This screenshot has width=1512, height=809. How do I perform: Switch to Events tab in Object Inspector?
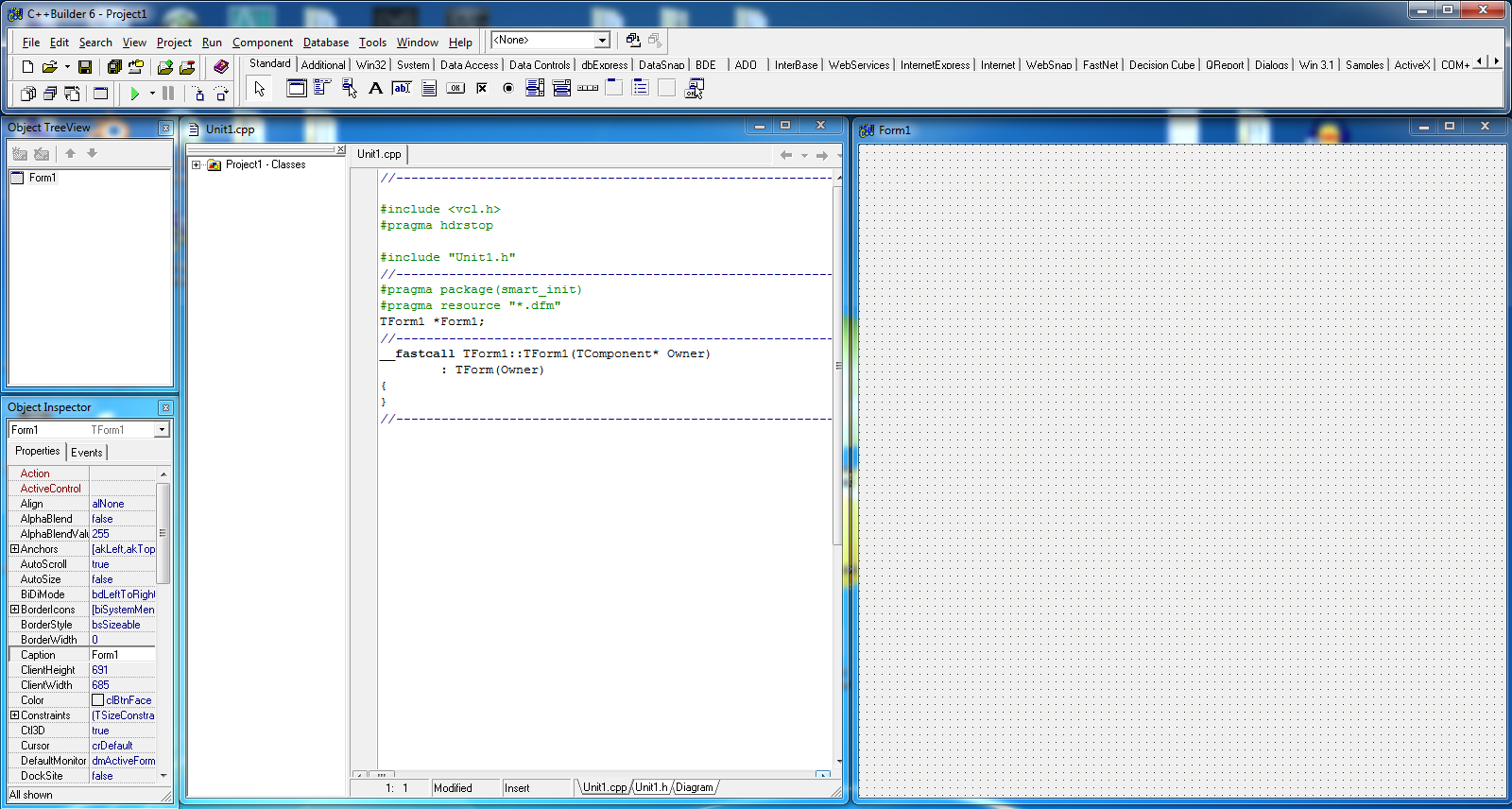point(87,452)
